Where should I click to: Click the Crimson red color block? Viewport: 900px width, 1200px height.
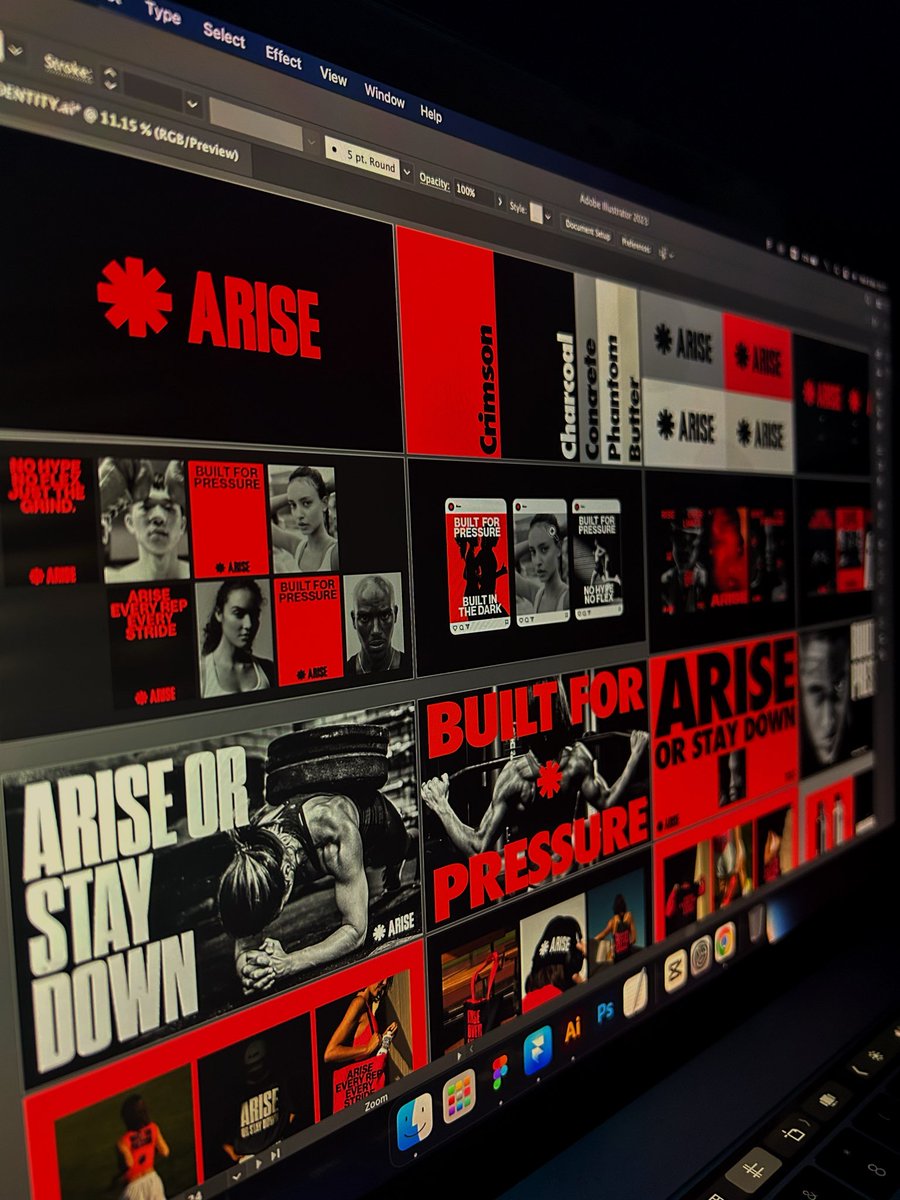click(447, 341)
